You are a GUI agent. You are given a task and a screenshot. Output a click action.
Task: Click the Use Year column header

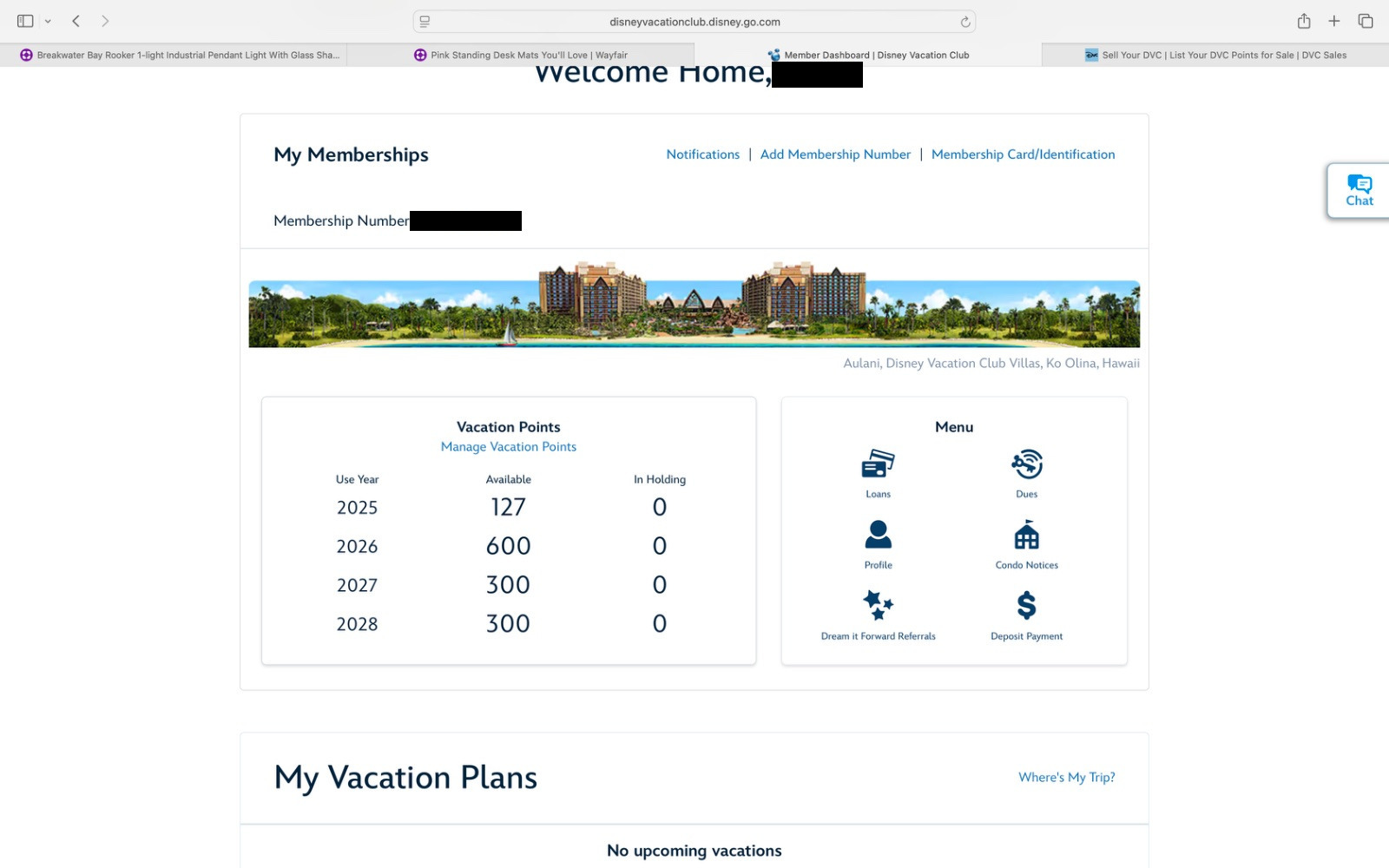(x=357, y=479)
